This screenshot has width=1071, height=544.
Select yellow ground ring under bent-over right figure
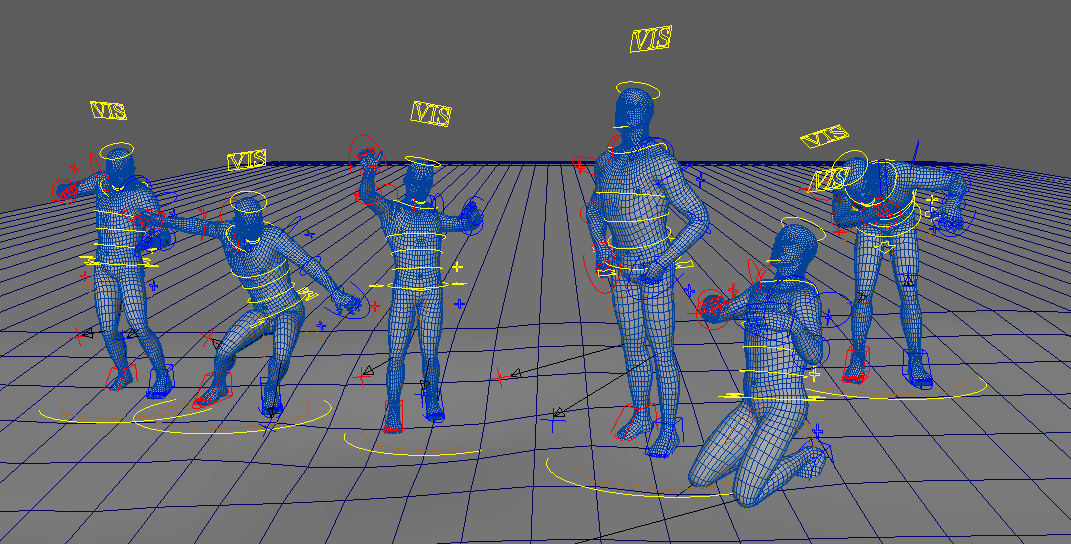(898, 387)
